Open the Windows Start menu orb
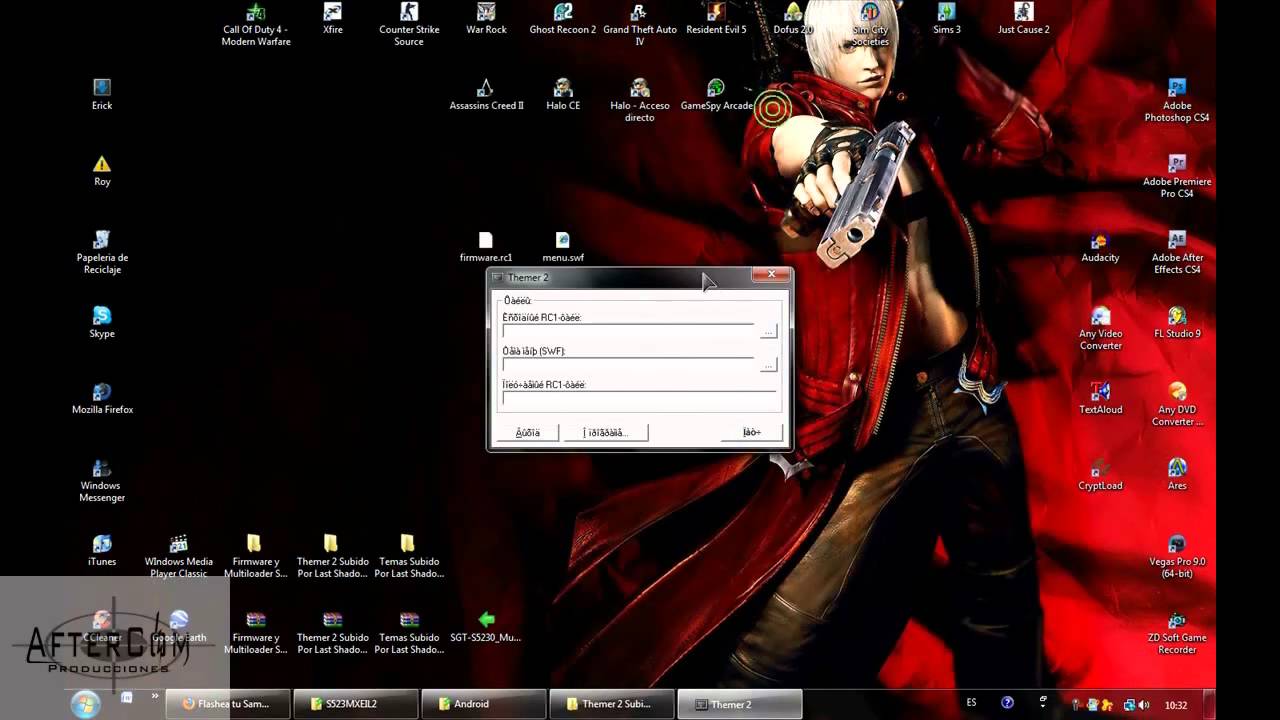This screenshot has width=1280, height=720. (85, 703)
